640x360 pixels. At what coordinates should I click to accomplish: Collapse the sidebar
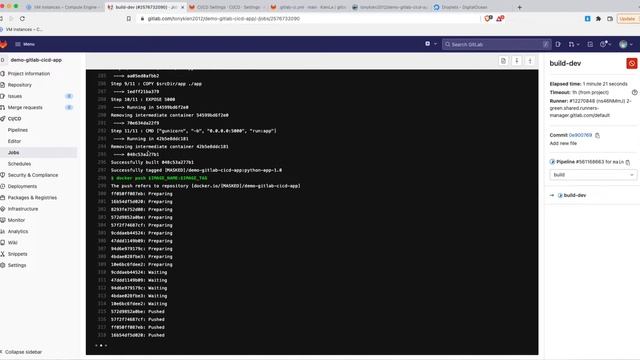(21, 352)
